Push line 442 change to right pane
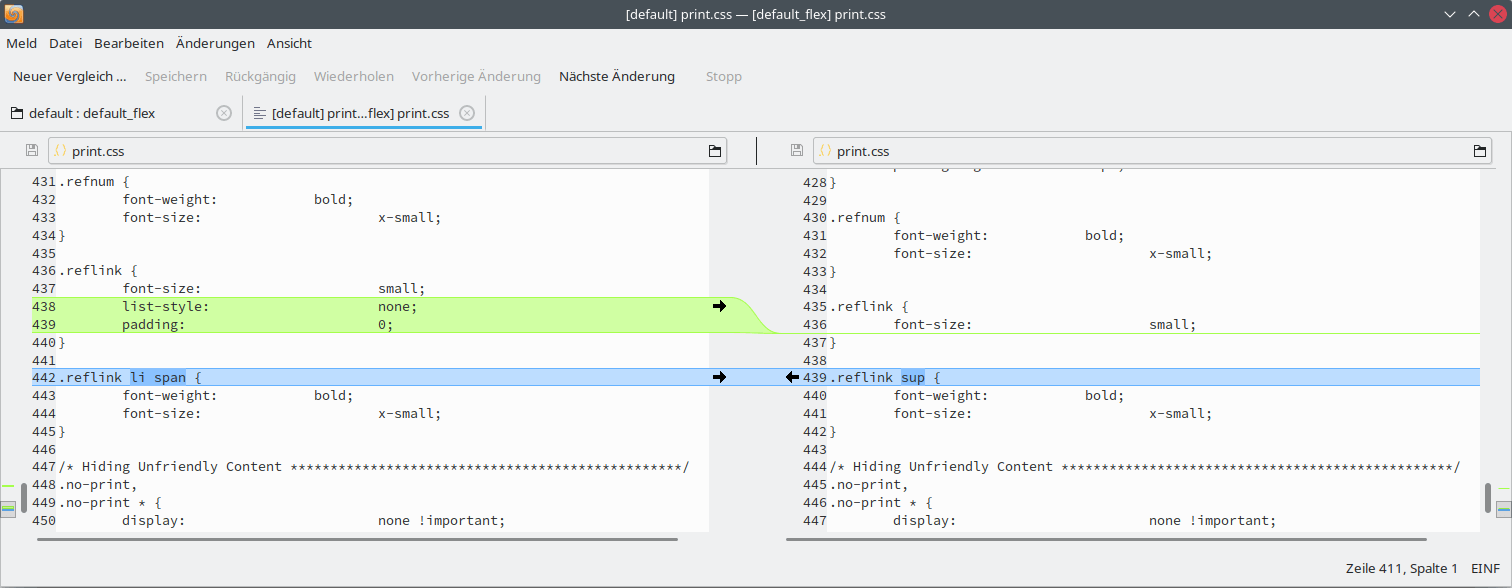The image size is (1512, 588). (x=719, y=377)
